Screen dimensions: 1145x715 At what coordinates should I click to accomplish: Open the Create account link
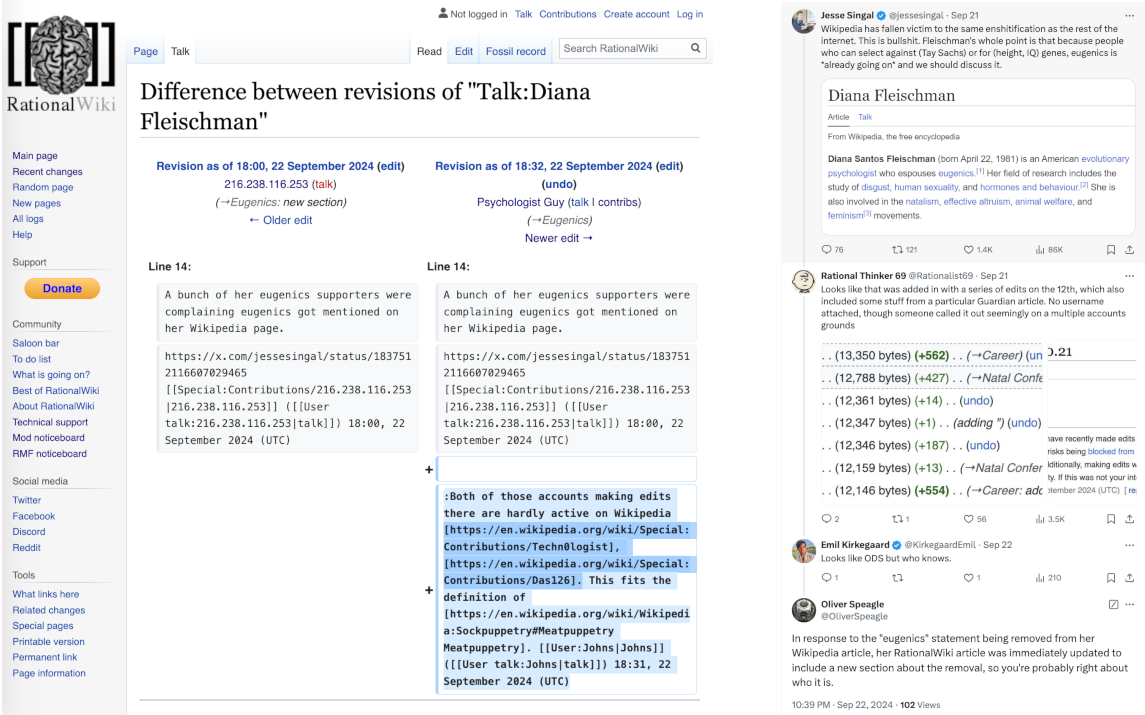pos(636,14)
